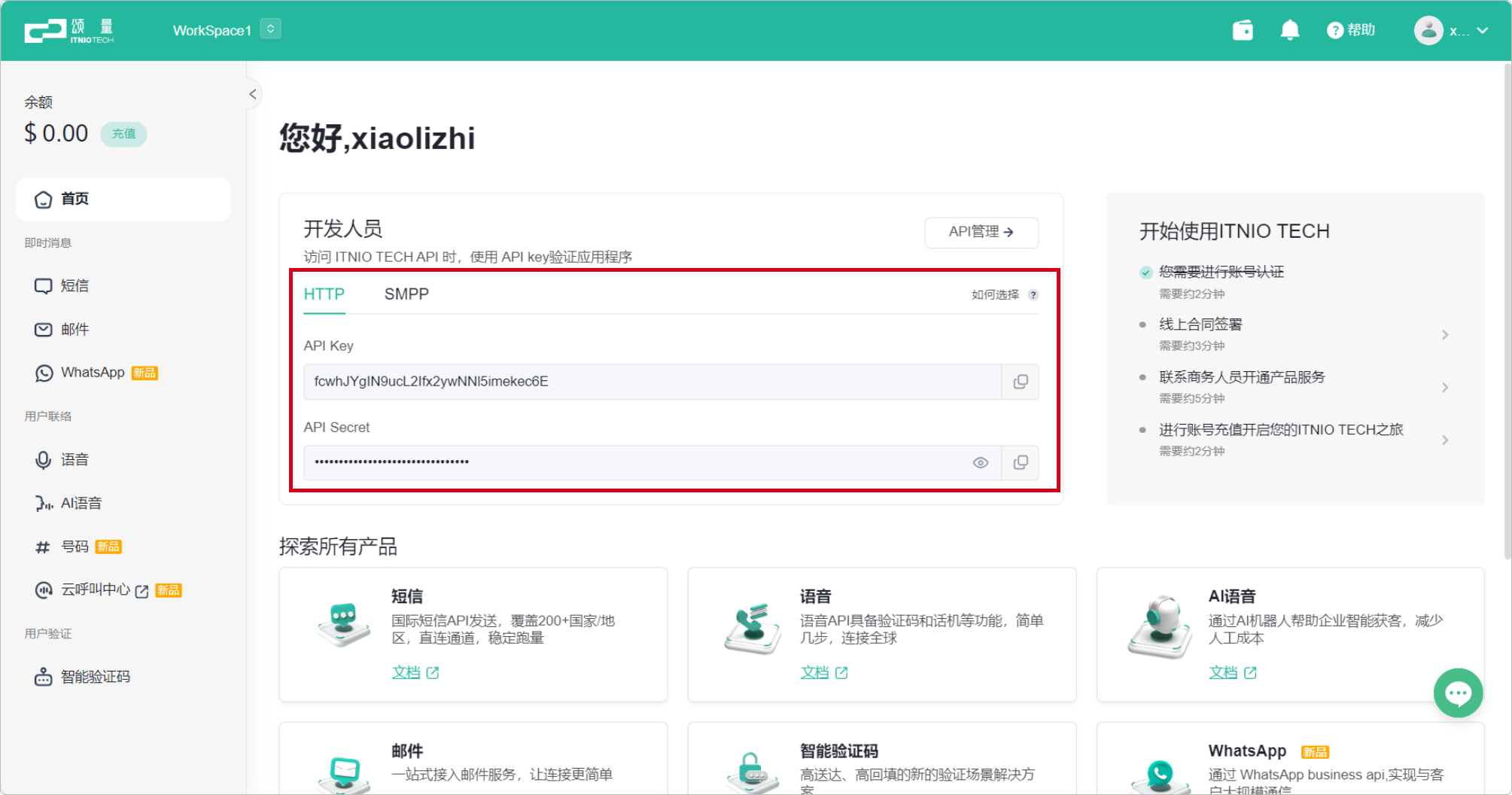1512x795 pixels.
Task: Select the 短信 sidebar icon
Action: (x=42, y=285)
